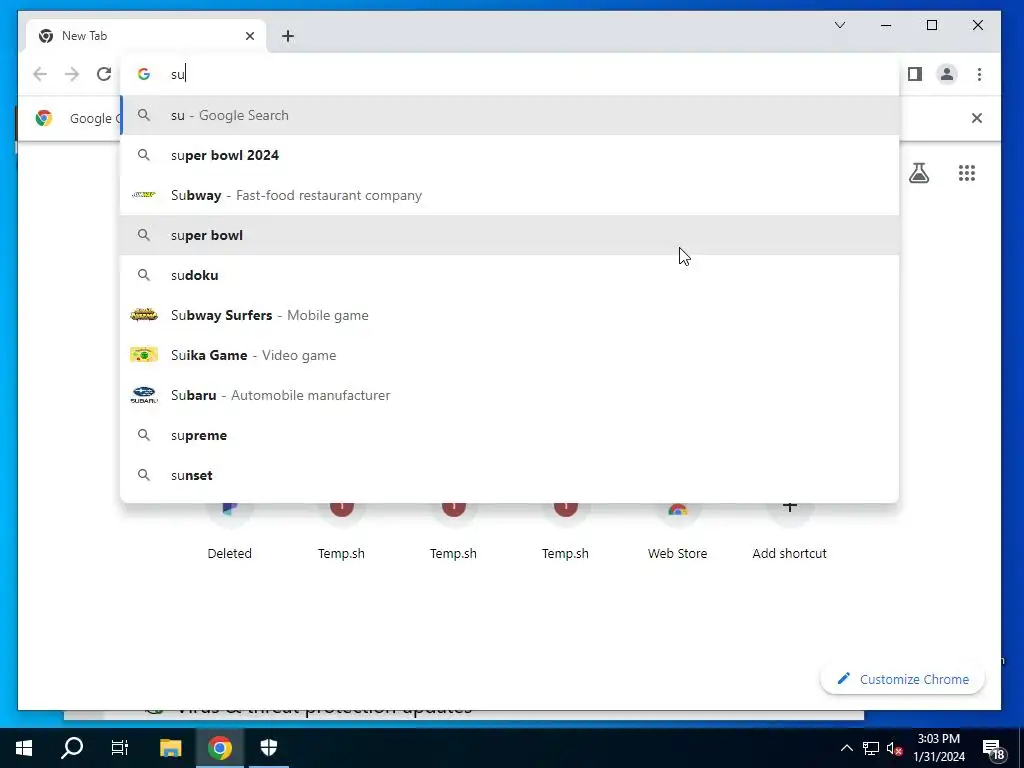This screenshot has height=768, width=1024.
Task: Open a new tab with the plus button
Action: point(287,36)
